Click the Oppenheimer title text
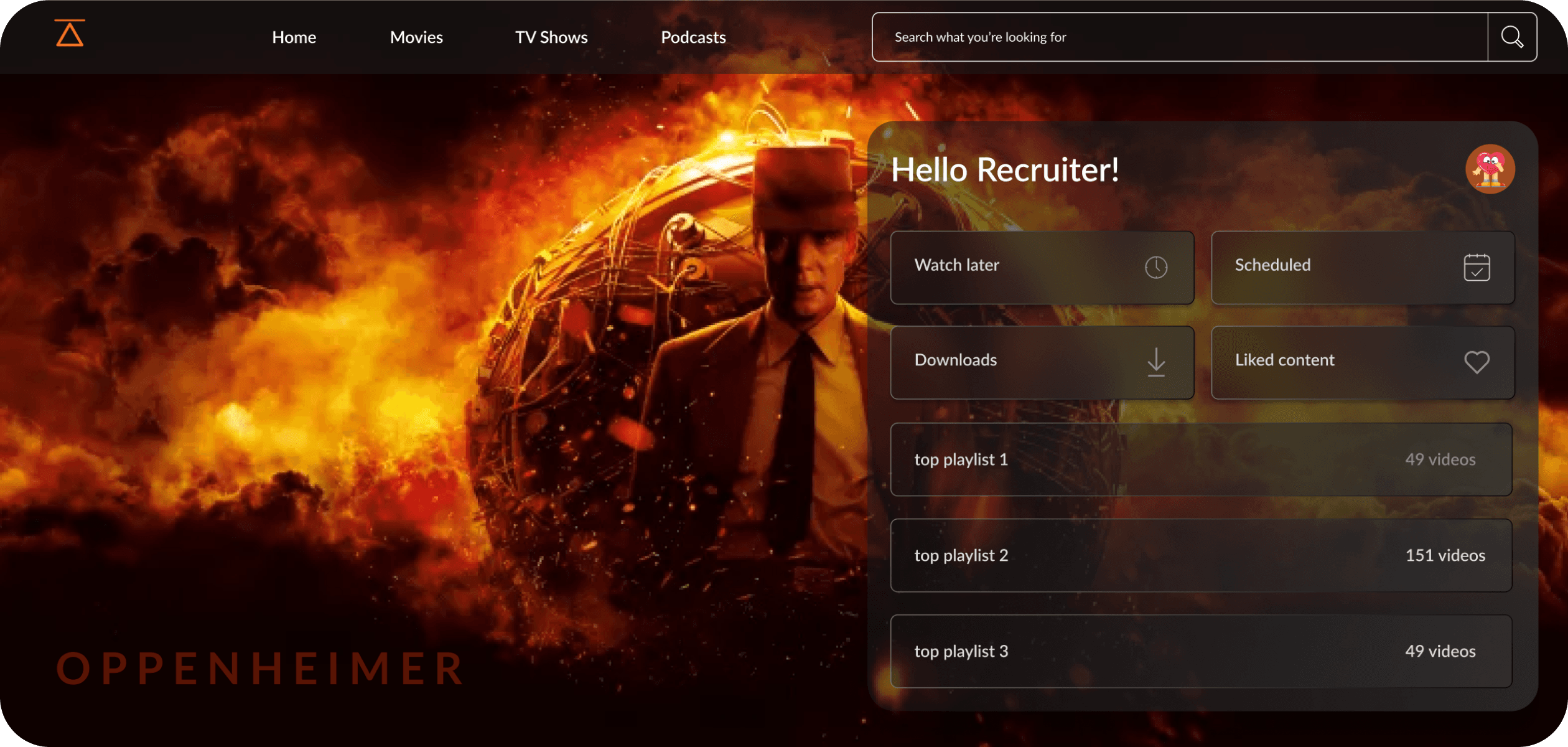This screenshot has height=747, width=1568. click(x=260, y=669)
